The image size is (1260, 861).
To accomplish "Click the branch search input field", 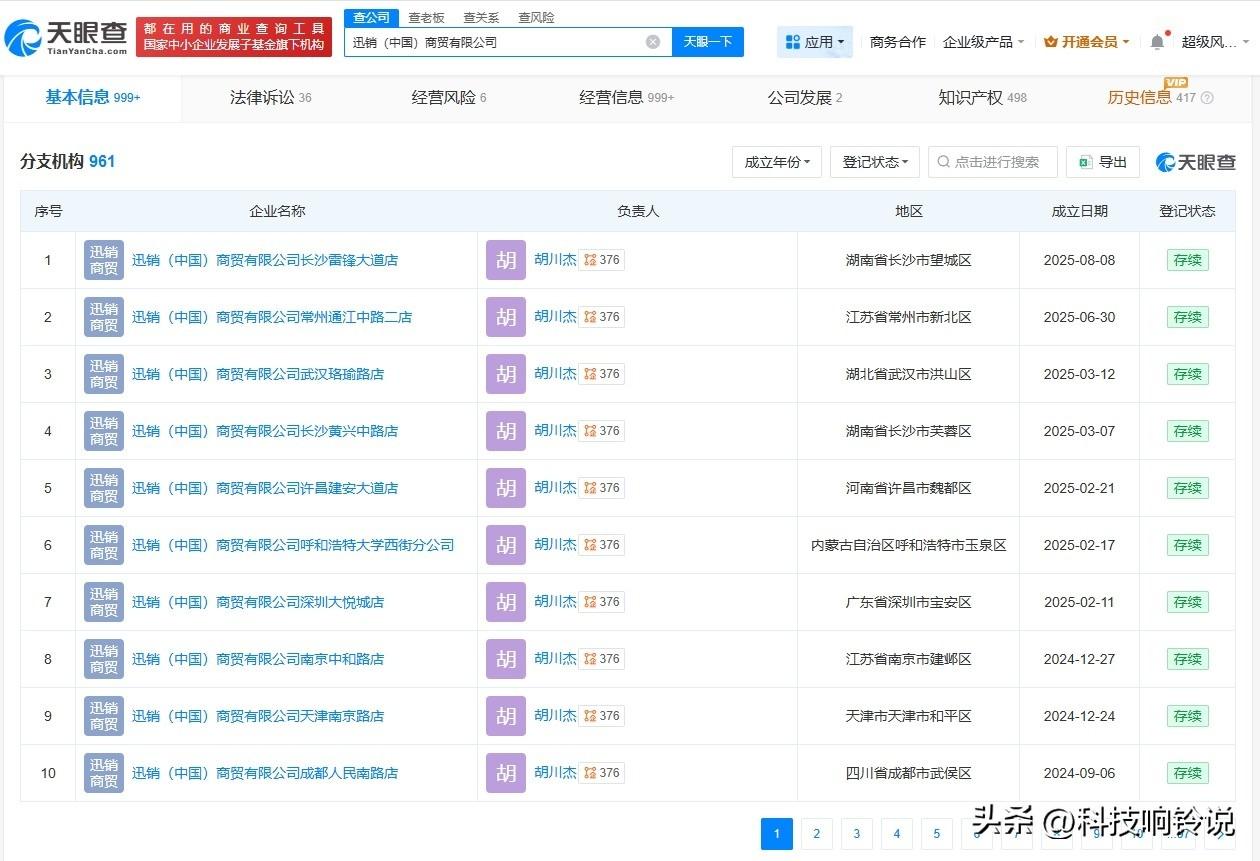I will coord(995,162).
